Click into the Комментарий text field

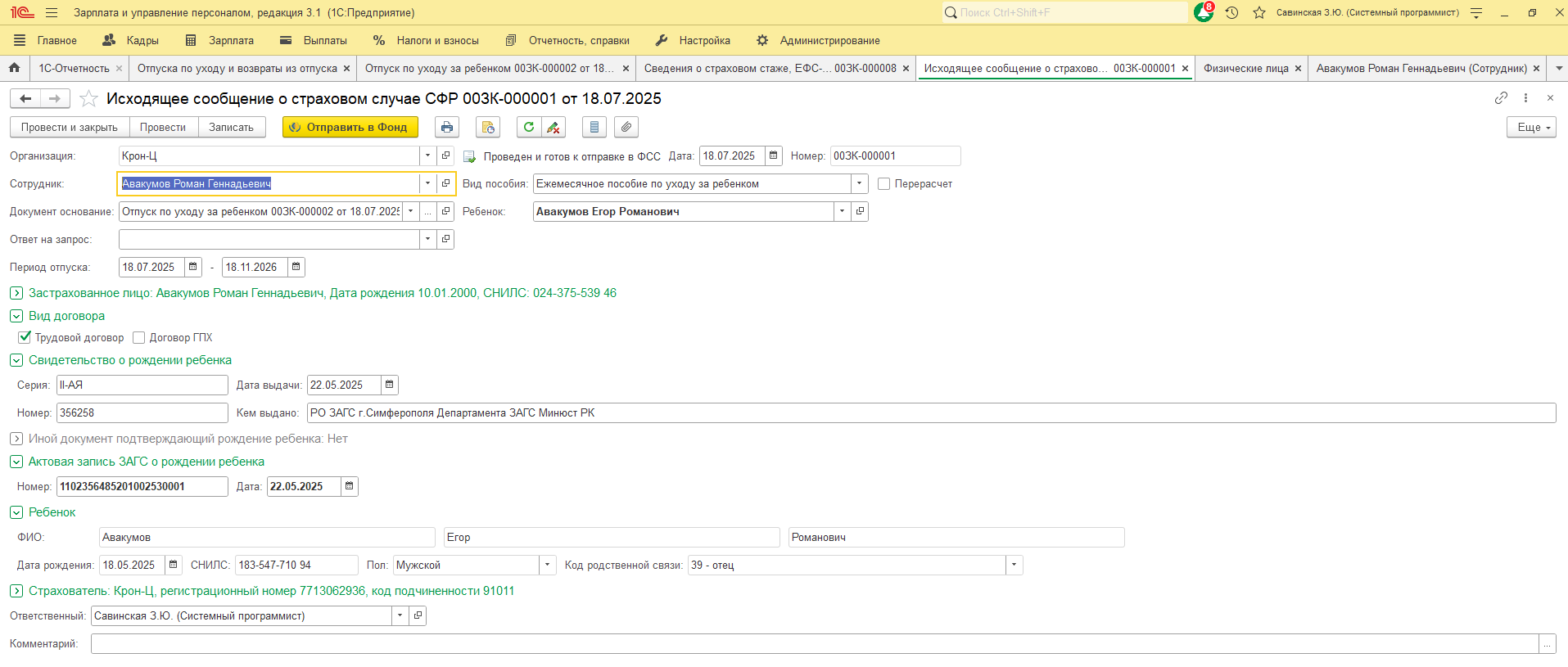pyautogui.click(x=814, y=644)
